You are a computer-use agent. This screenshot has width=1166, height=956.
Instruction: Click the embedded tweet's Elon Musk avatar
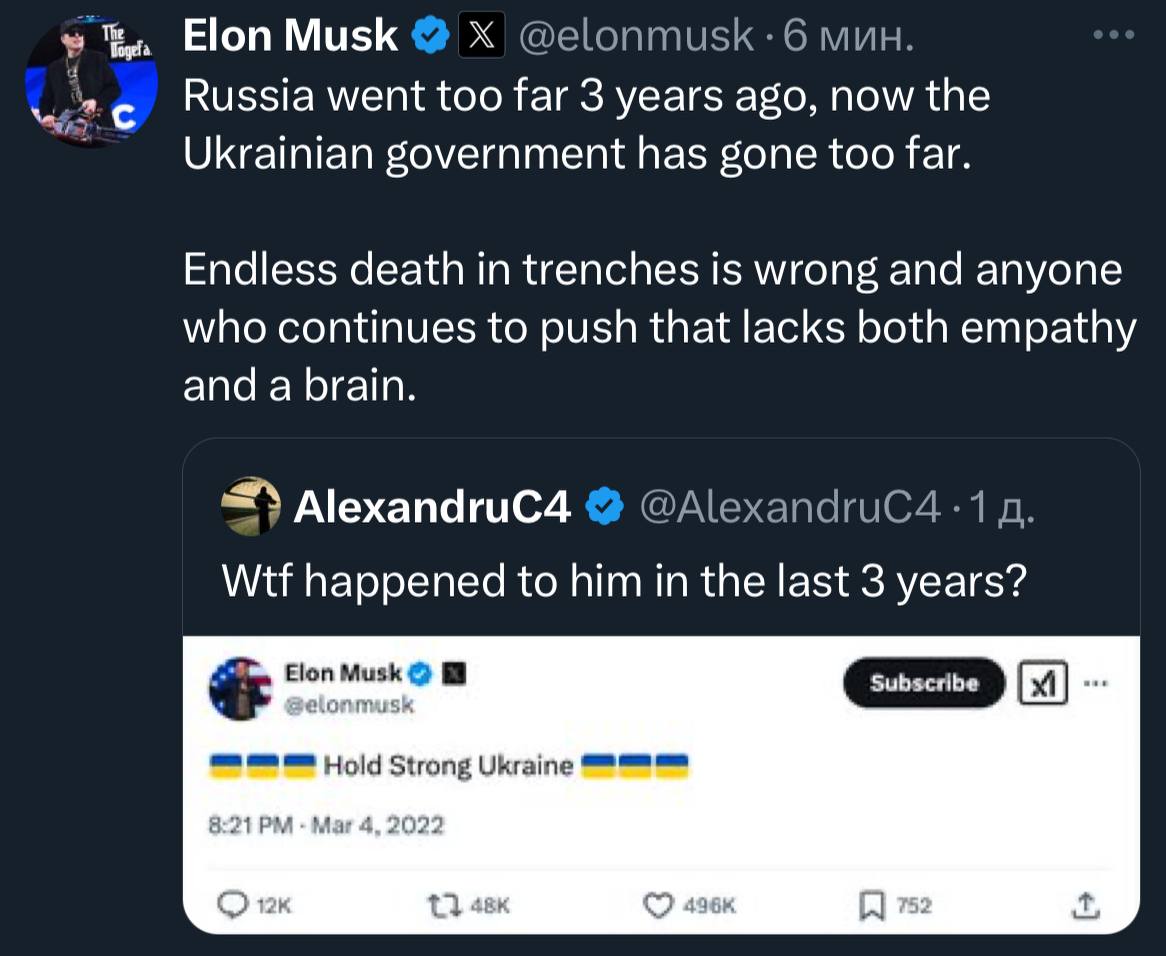(x=240, y=689)
